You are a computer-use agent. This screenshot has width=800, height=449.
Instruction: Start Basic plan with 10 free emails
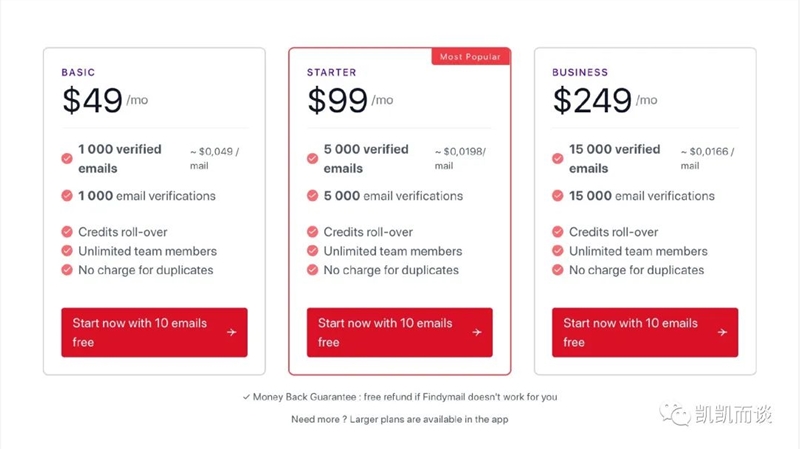coord(154,332)
